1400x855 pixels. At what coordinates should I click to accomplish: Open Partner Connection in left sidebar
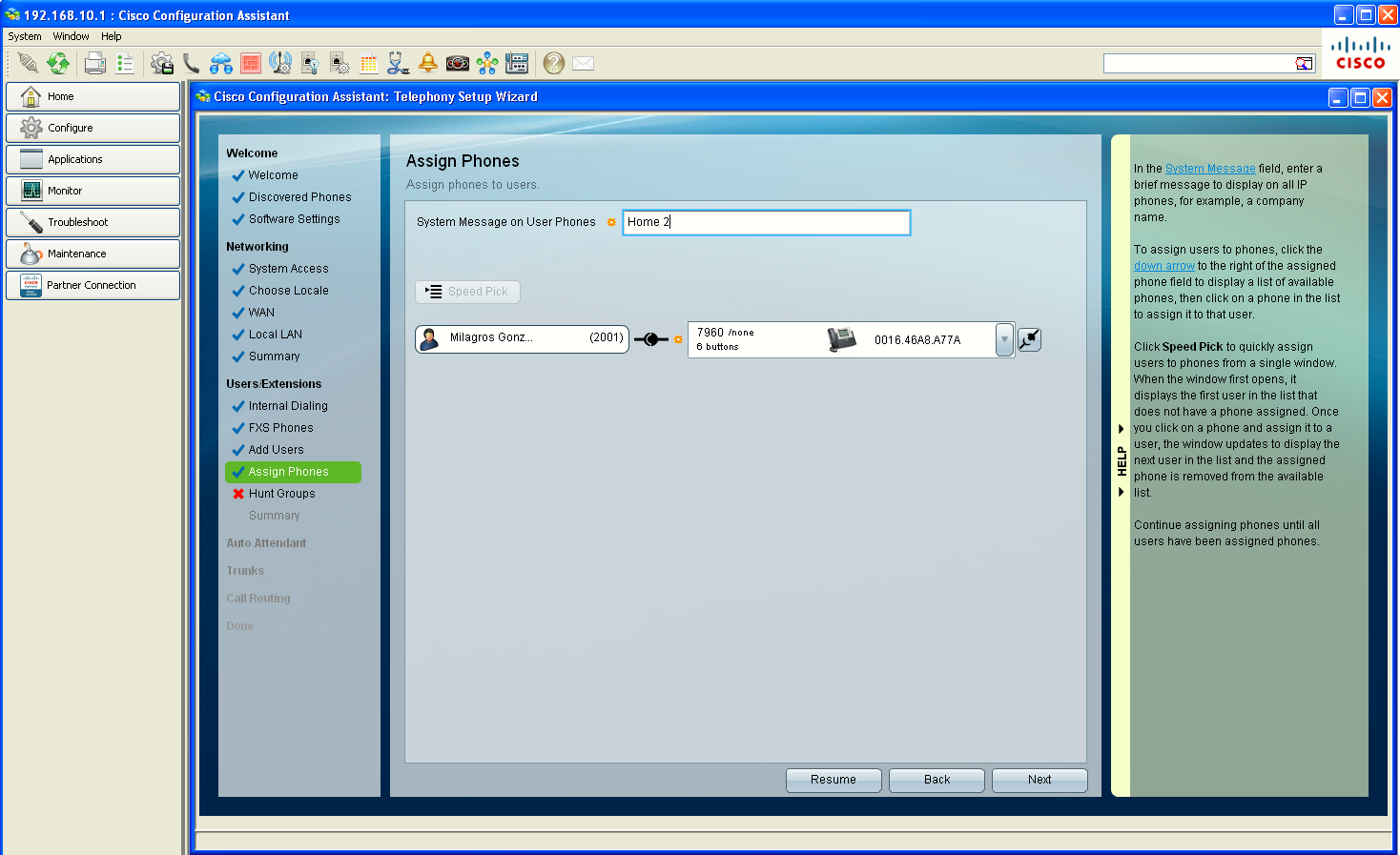click(93, 285)
